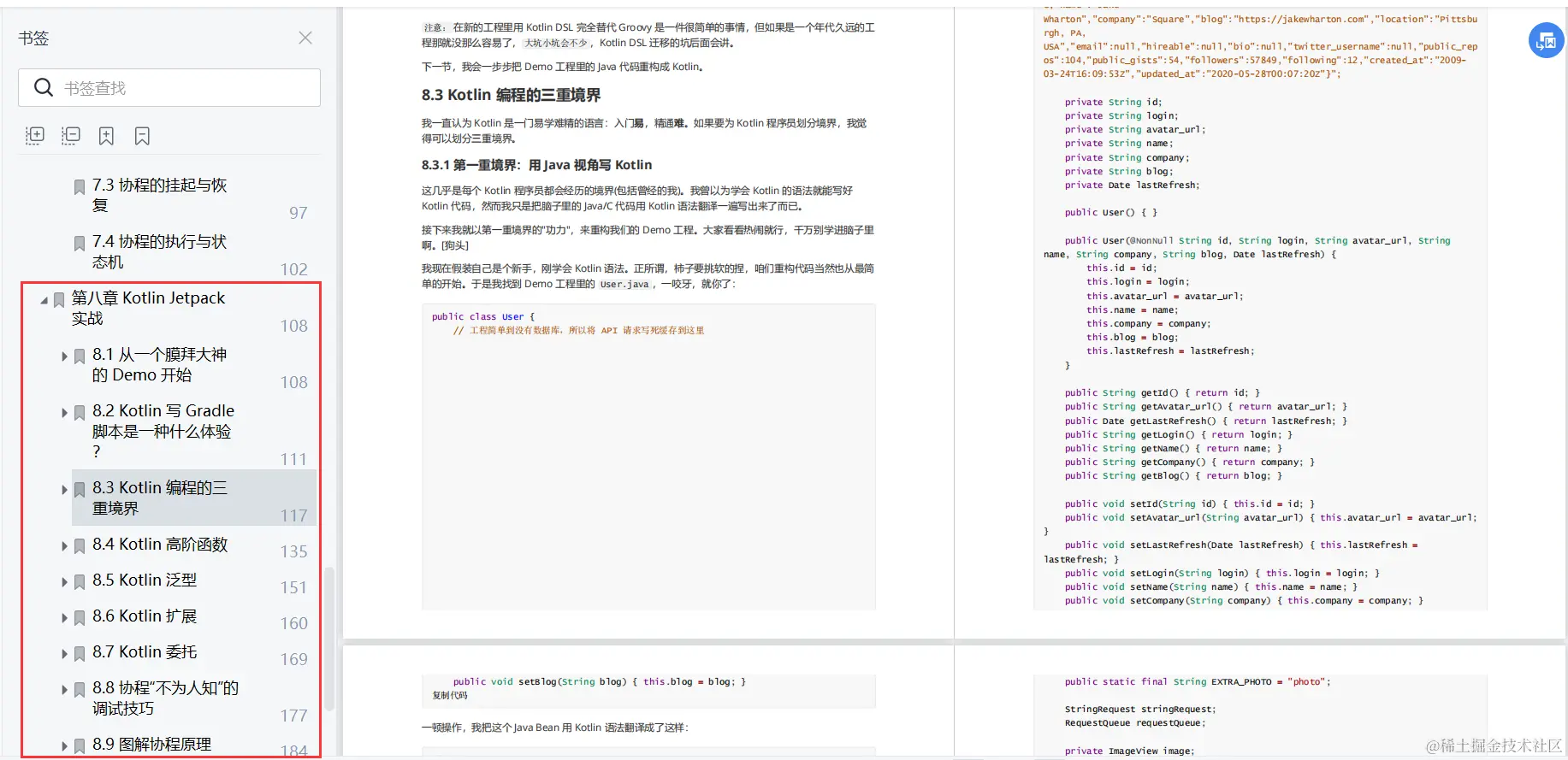The width and height of the screenshot is (1568, 760).
Task: Click the 复制代码 link under setBlog code
Action: [x=450, y=696]
